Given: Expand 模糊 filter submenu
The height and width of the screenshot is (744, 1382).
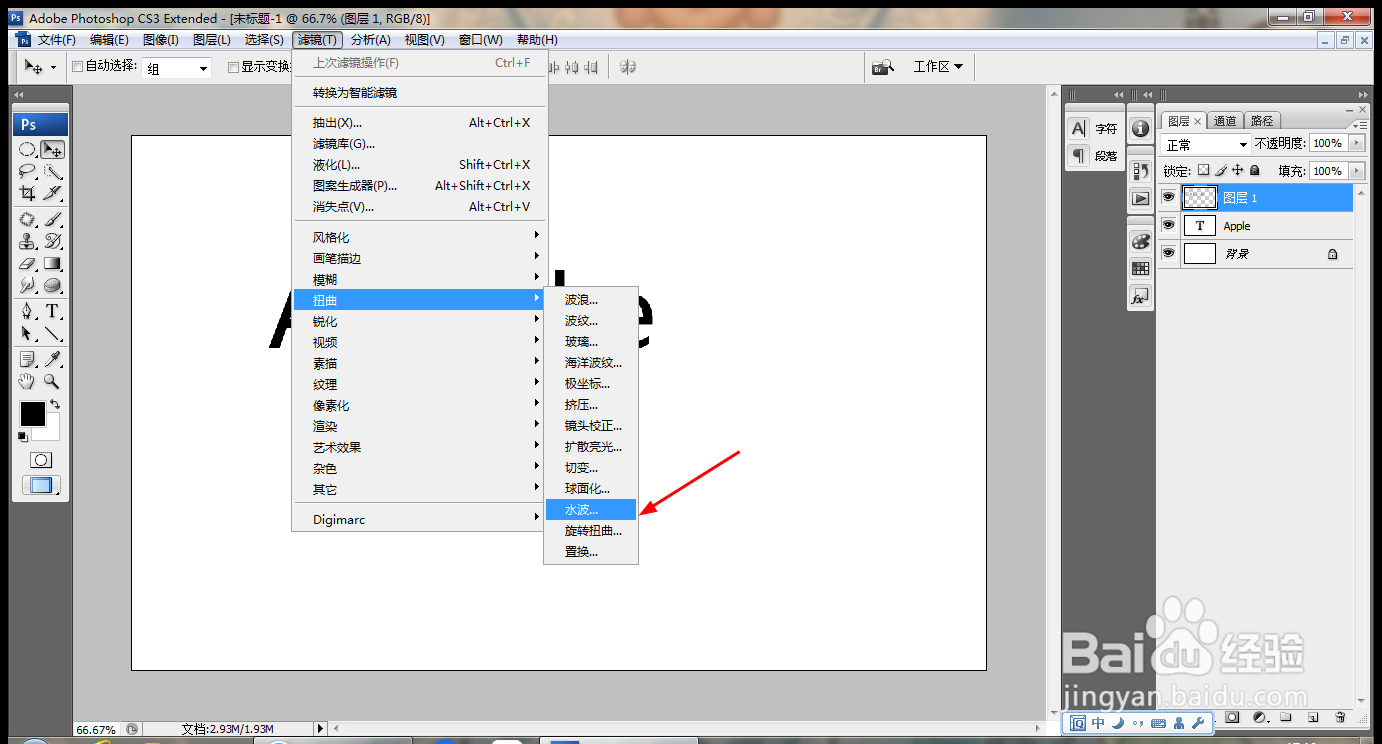Looking at the screenshot, I should point(420,279).
